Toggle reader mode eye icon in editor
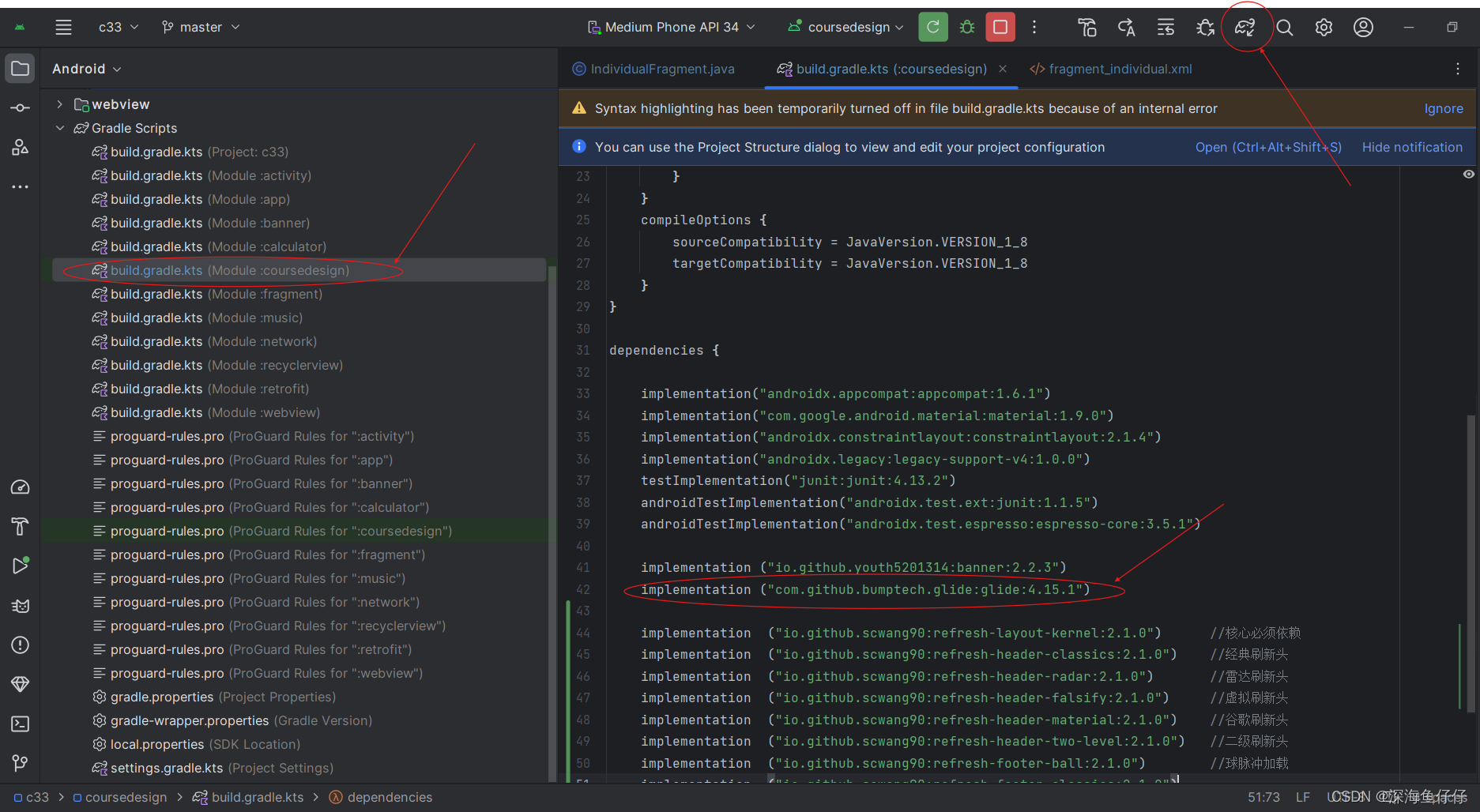The image size is (1480, 812). (x=1468, y=174)
